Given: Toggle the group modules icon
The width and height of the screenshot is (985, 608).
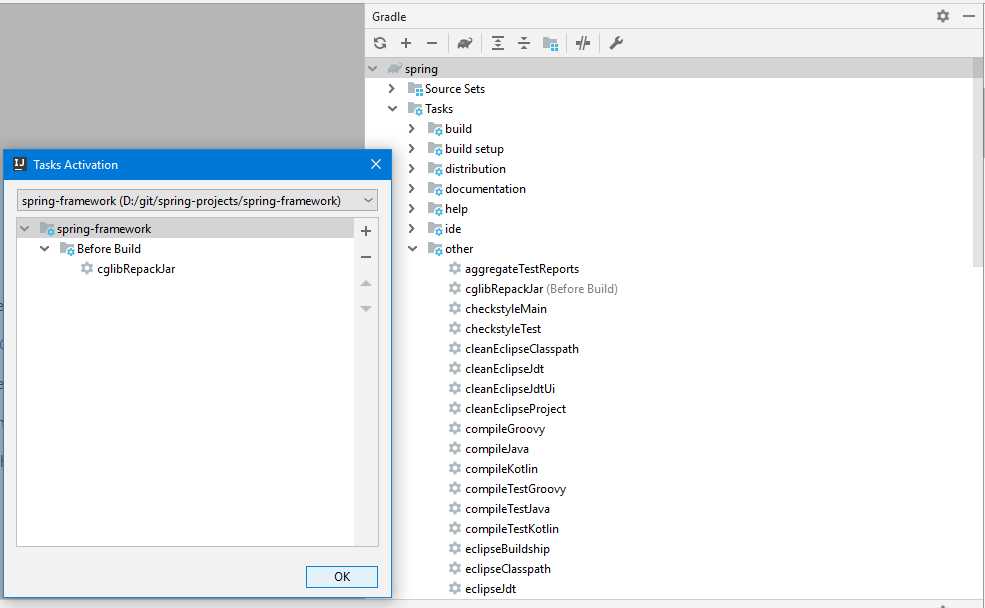Looking at the screenshot, I should click(x=551, y=43).
